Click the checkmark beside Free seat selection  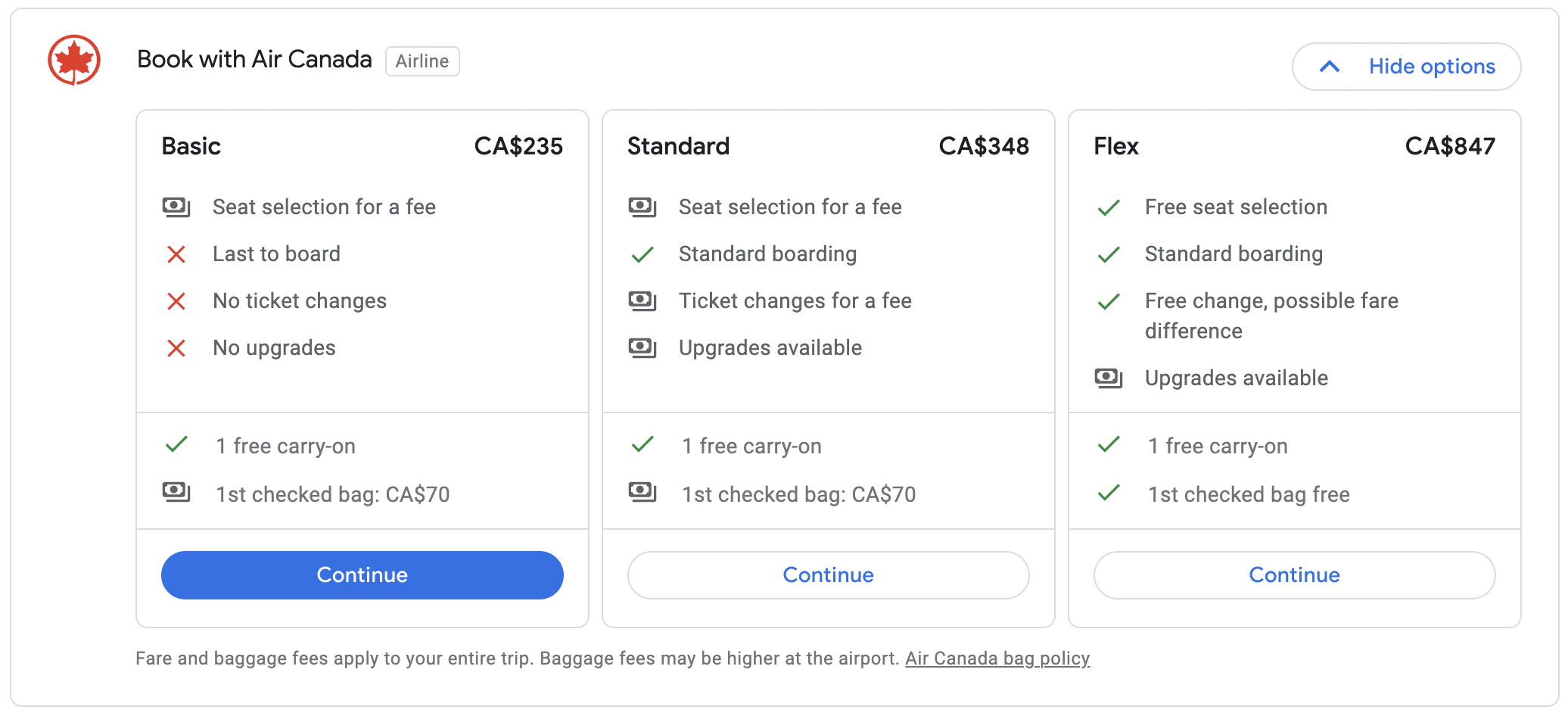[1109, 207]
